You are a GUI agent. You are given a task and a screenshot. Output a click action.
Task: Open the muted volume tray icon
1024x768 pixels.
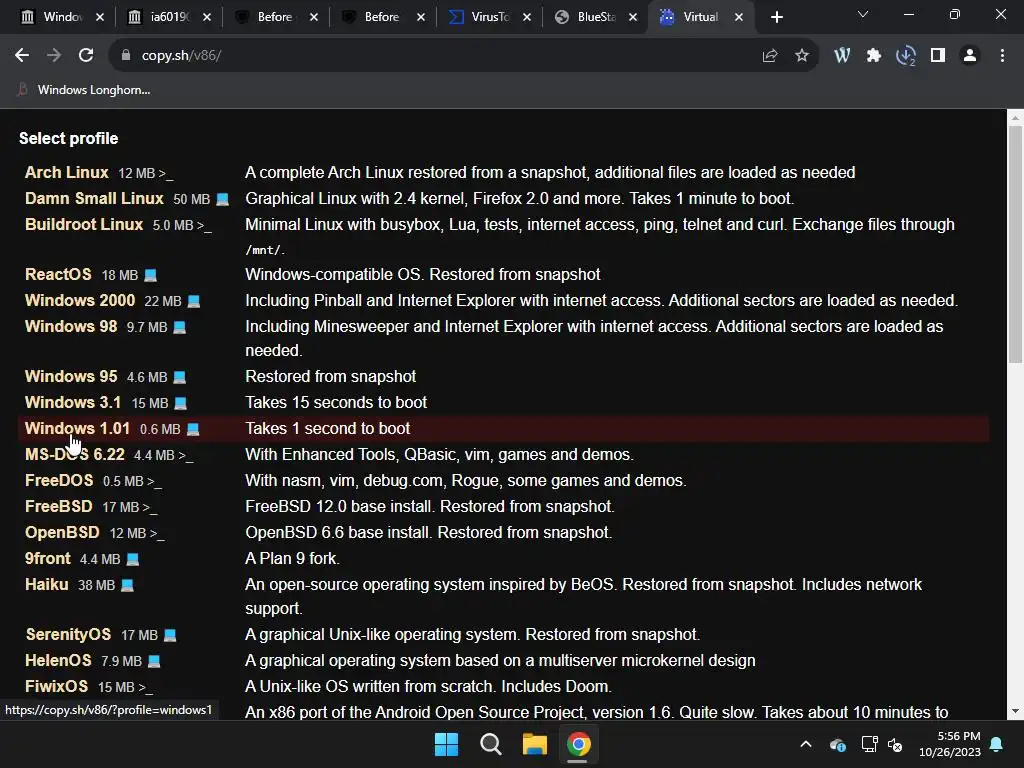(895, 744)
